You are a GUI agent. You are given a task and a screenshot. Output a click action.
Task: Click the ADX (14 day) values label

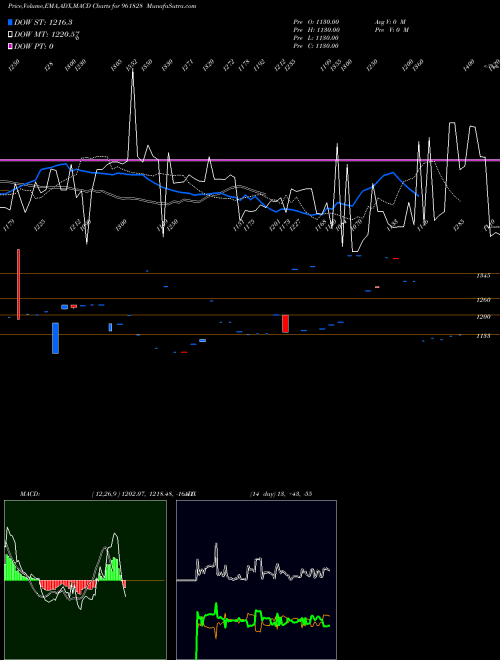pyautogui.click(x=281, y=494)
